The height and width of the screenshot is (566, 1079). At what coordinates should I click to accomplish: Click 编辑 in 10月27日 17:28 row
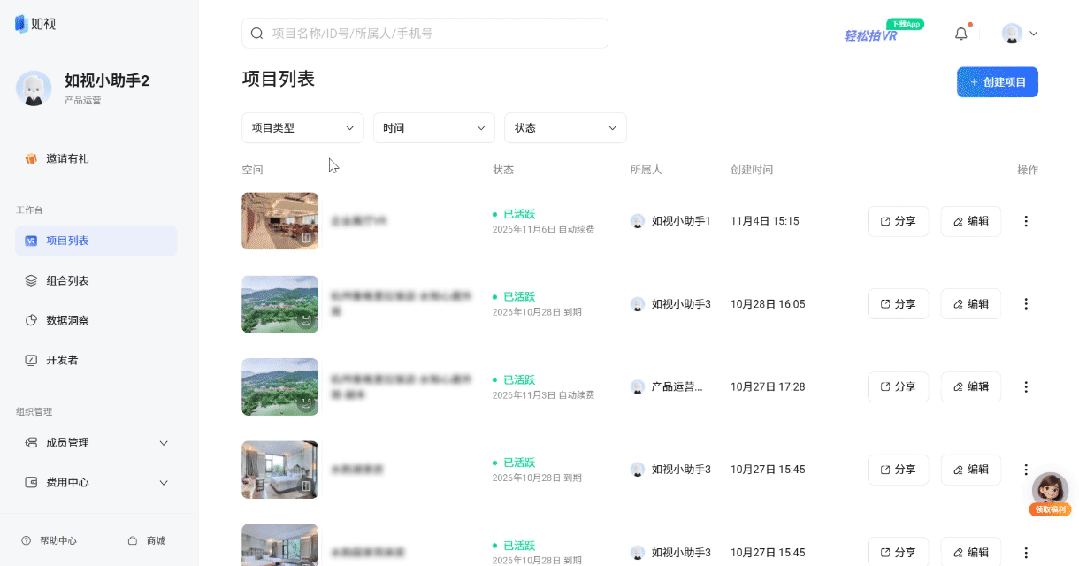pos(970,387)
